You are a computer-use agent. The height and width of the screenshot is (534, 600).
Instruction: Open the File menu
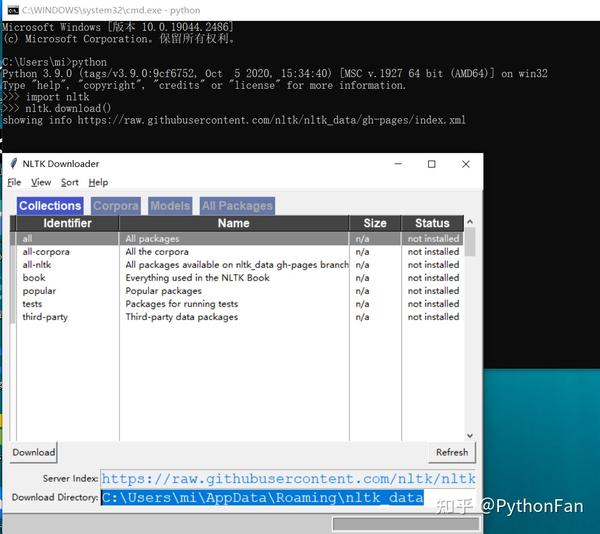pos(14,182)
